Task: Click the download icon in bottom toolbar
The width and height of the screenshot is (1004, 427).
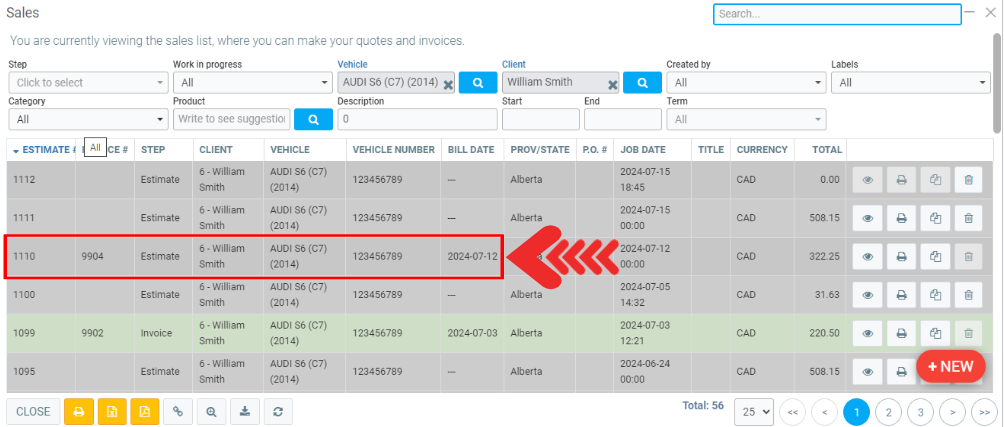Action: tap(244, 411)
